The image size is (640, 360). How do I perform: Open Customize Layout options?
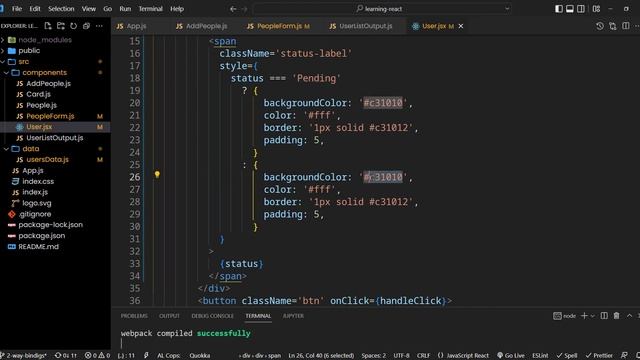(x=596, y=9)
